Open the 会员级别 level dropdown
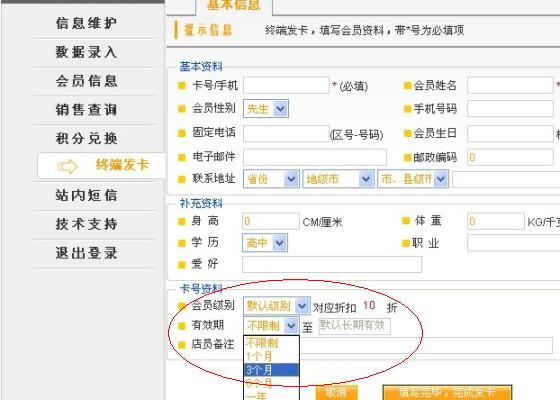Image resolution: width=560 pixels, height=400 pixels. [x=276, y=306]
